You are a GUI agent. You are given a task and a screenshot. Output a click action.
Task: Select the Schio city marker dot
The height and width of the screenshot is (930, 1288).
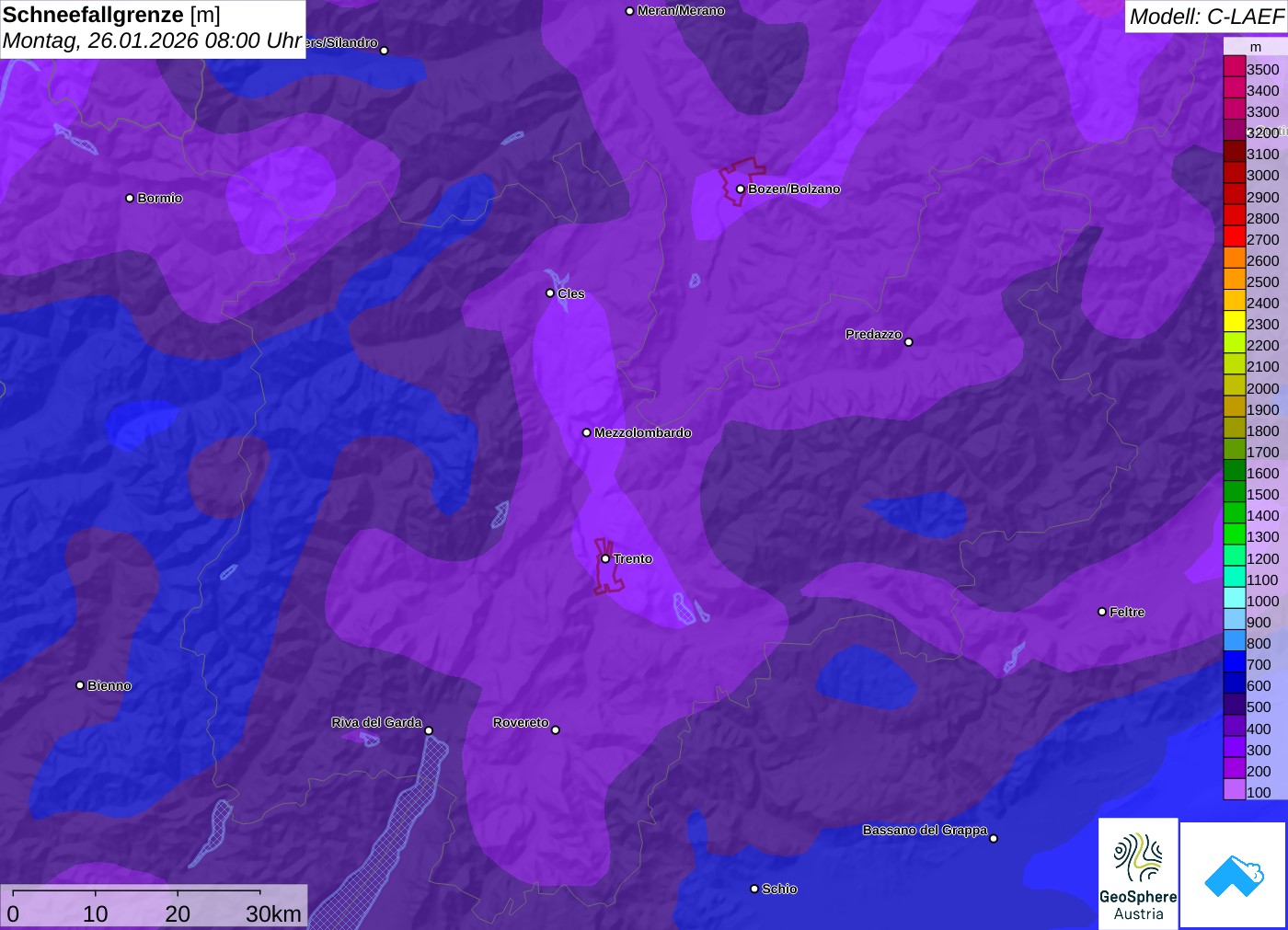(x=754, y=889)
